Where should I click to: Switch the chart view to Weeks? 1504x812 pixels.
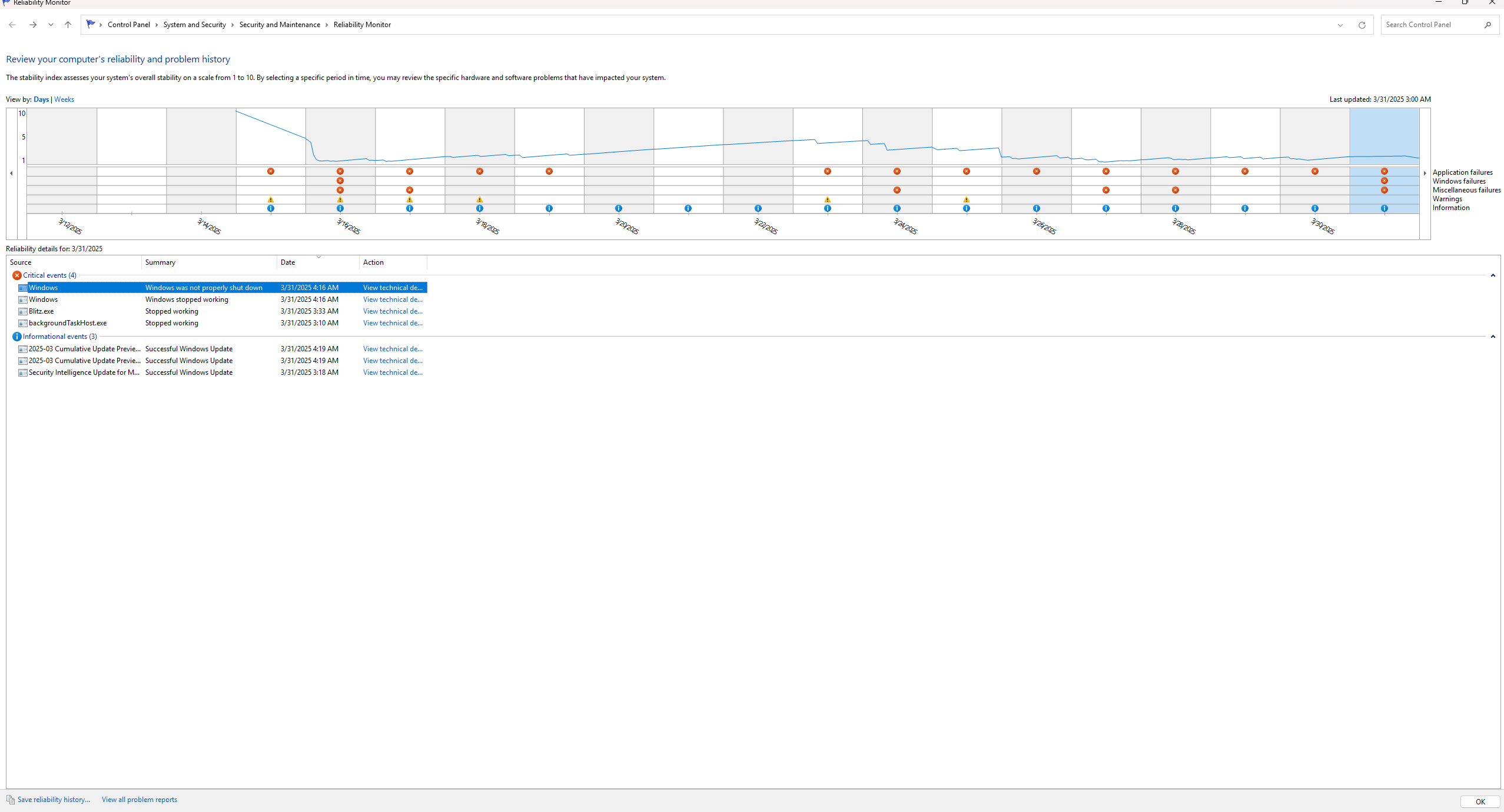coord(64,99)
